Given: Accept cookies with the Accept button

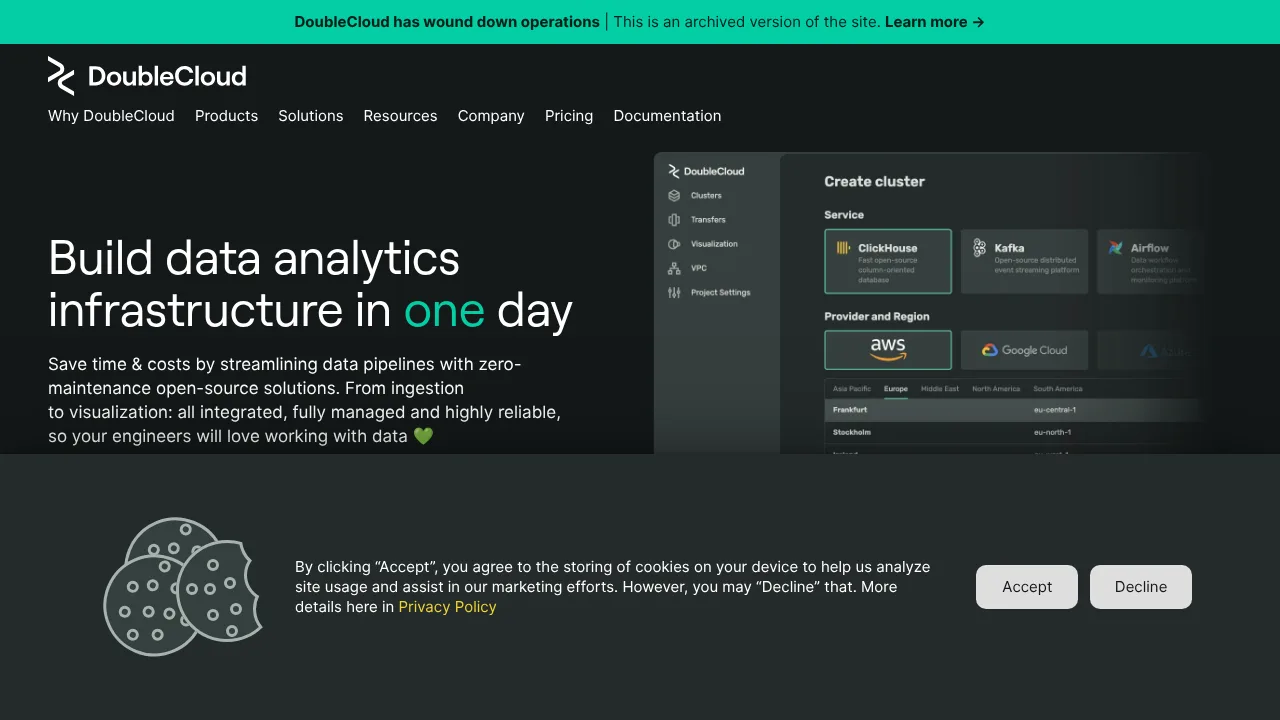Looking at the screenshot, I should tap(1027, 587).
